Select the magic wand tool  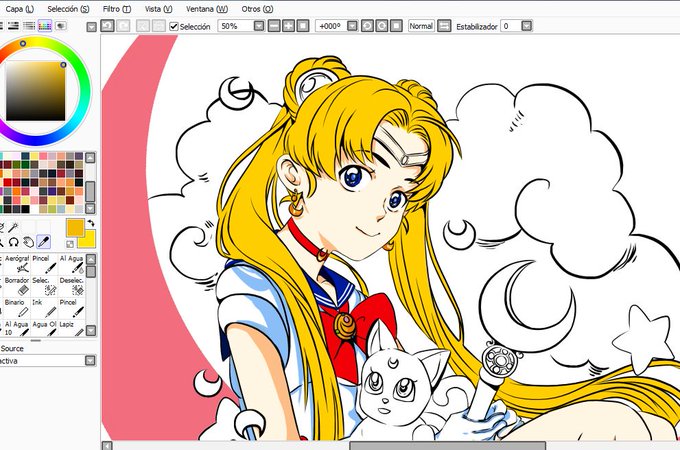coord(14,227)
